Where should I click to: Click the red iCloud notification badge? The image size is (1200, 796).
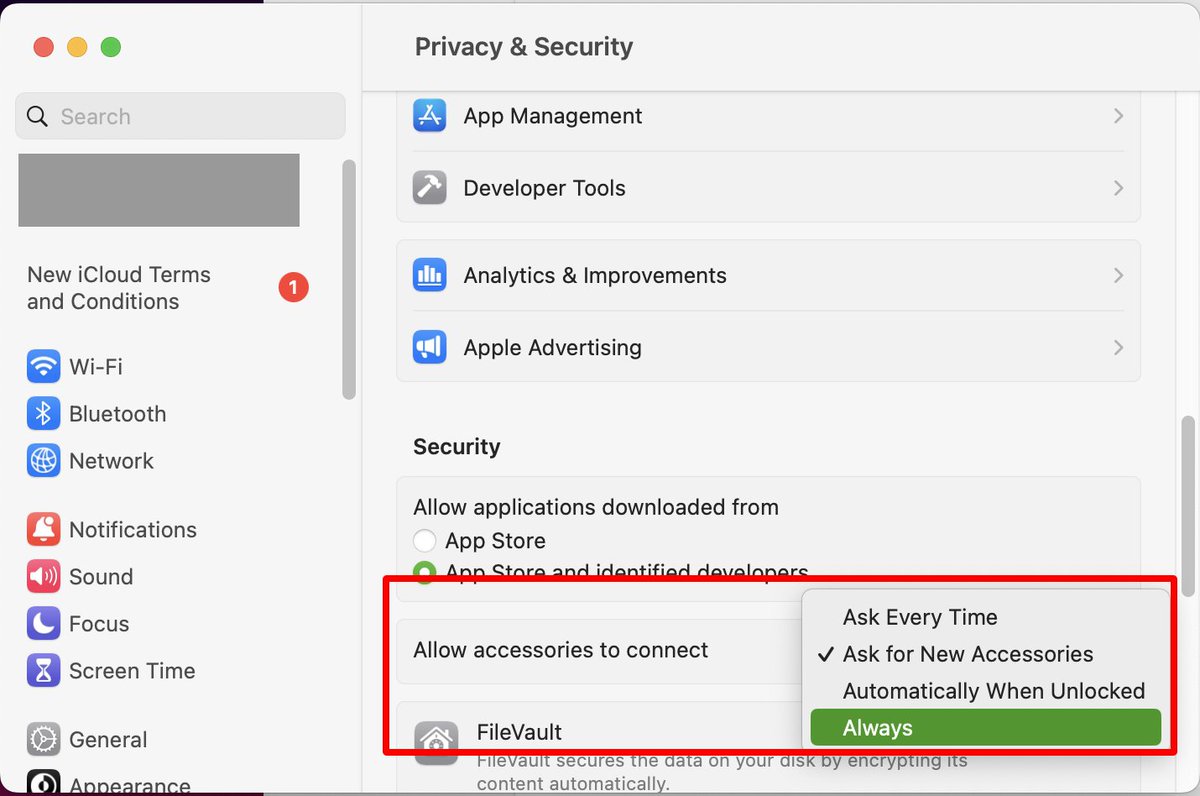click(x=293, y=288)
